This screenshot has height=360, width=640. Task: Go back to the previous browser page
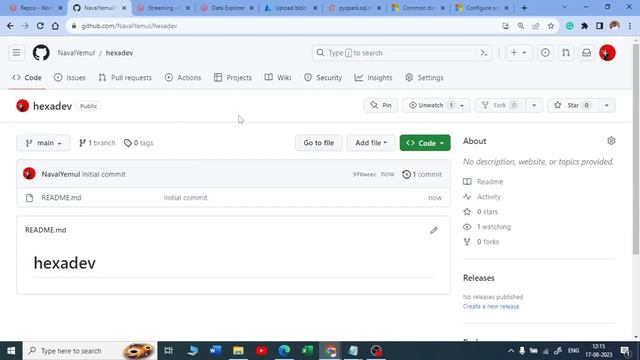[10, 26]
